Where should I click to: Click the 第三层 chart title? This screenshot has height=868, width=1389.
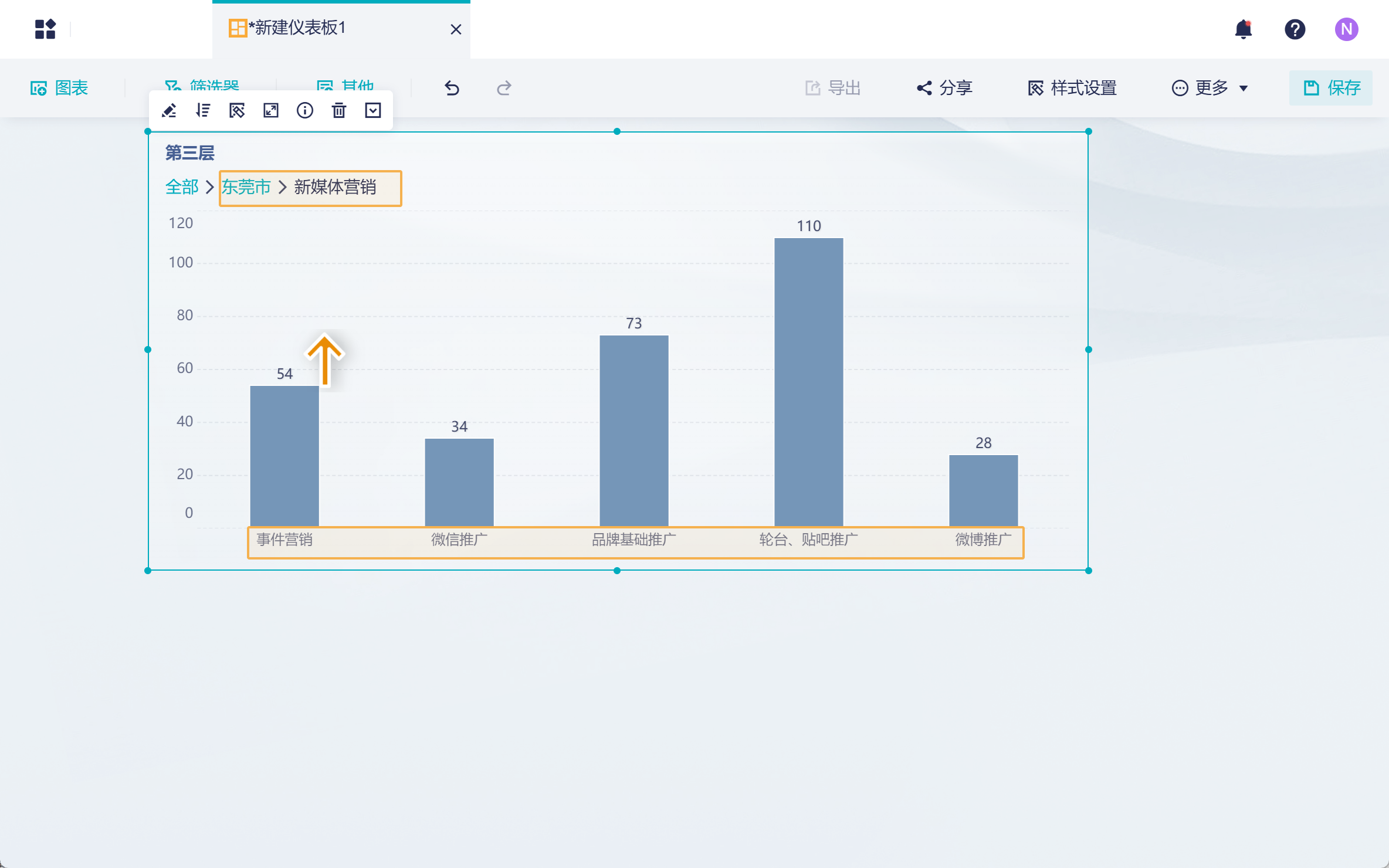tap(190, 153)
